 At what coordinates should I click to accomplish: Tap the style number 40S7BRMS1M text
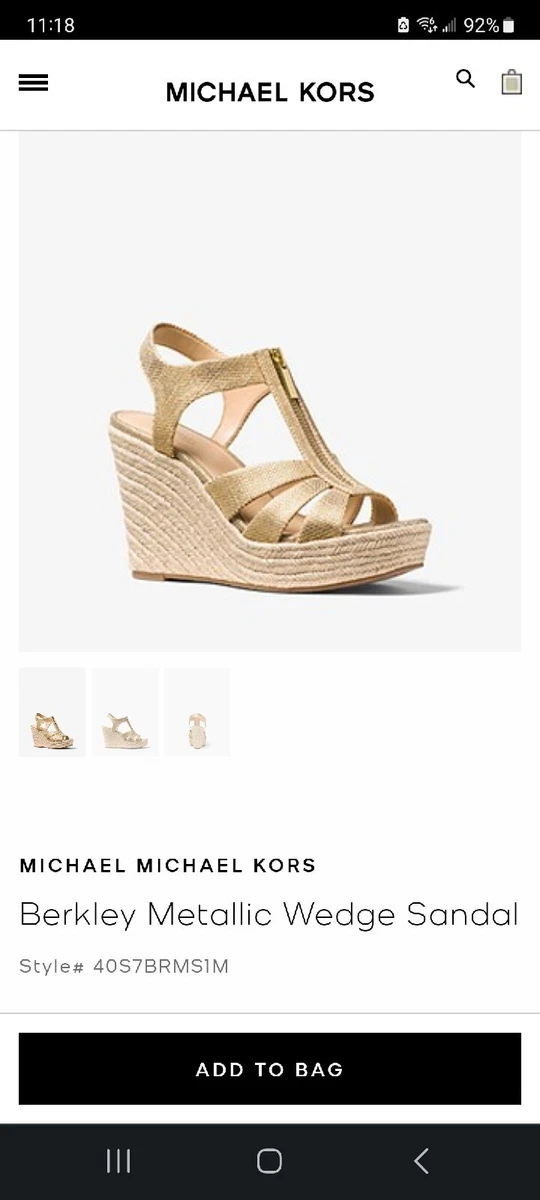(161, 967)
